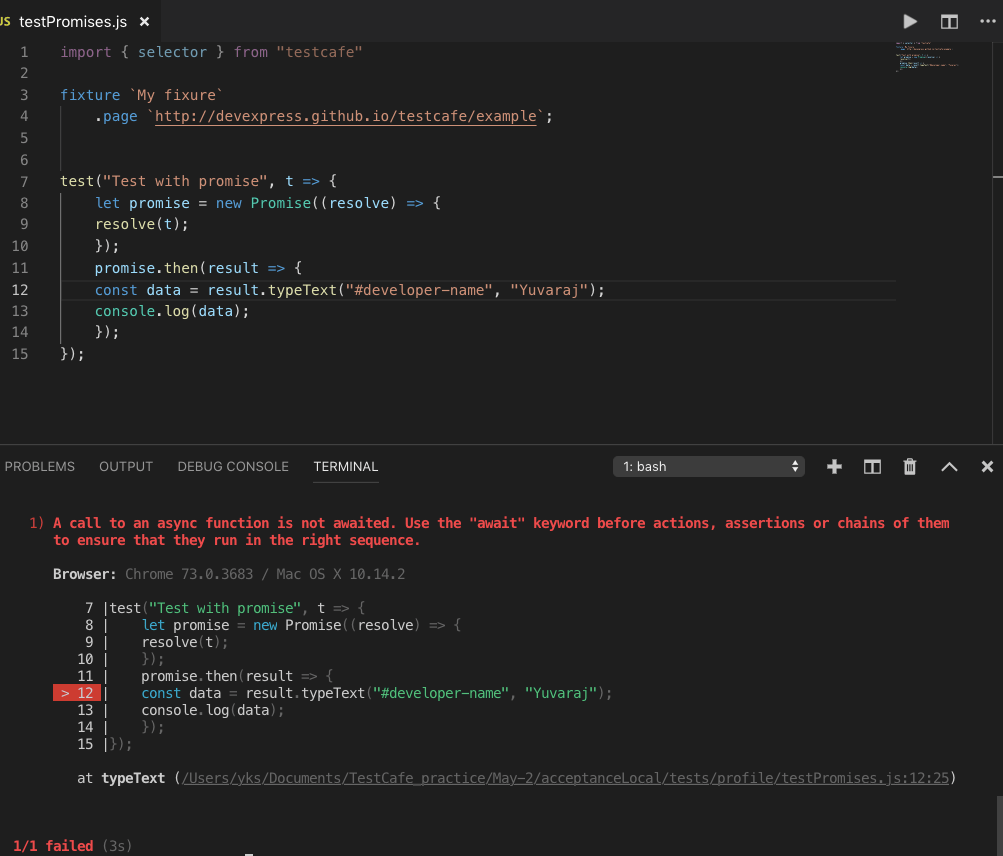Switch to the OUTPUT panel tab

pos(126,466)
